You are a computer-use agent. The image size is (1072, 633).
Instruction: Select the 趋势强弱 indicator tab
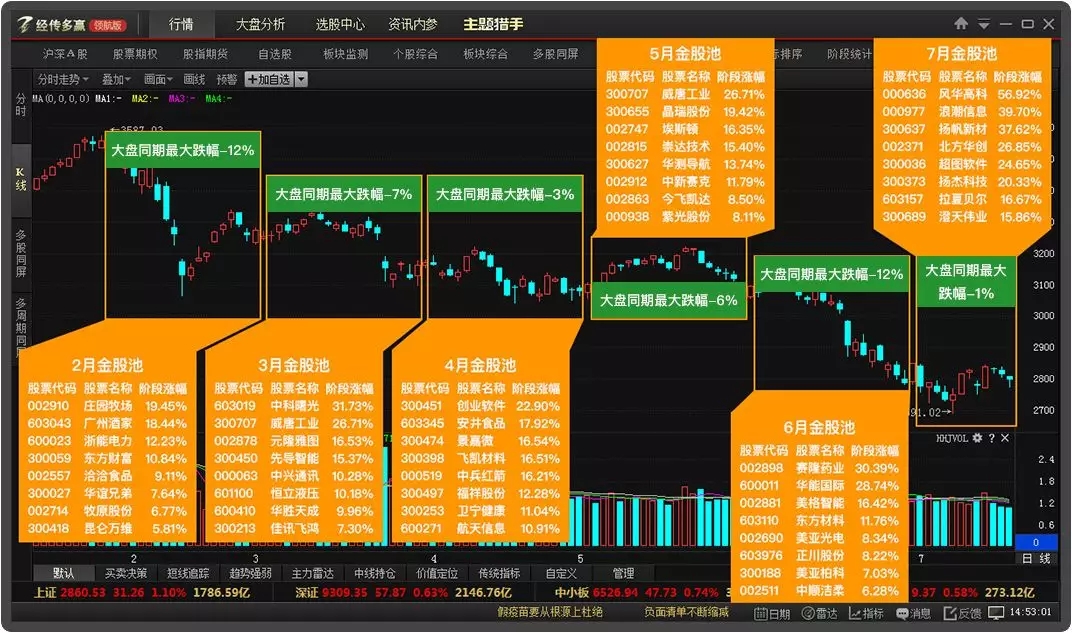coord(250,574)
